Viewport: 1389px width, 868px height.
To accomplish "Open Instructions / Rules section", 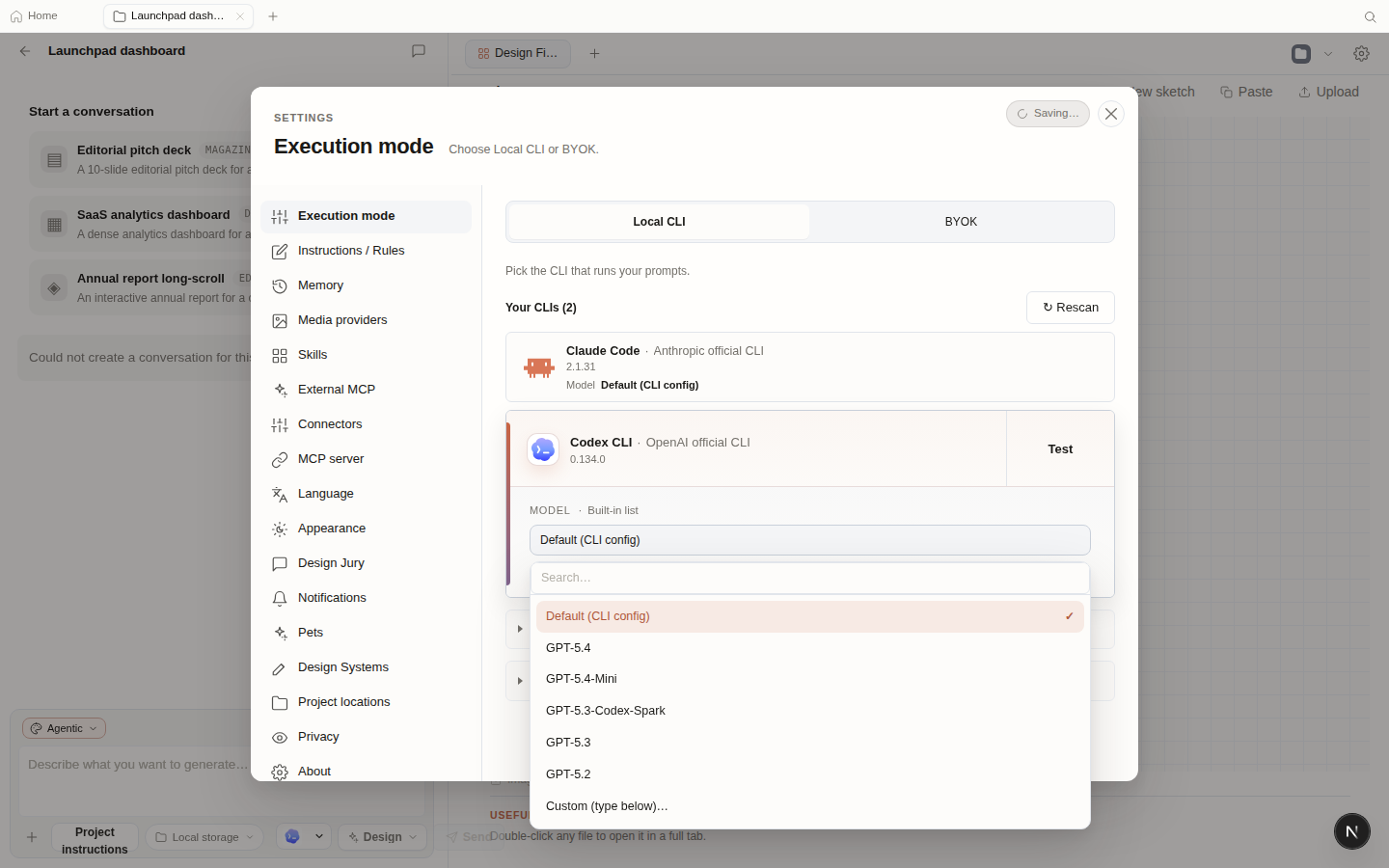I will [366, 251].
